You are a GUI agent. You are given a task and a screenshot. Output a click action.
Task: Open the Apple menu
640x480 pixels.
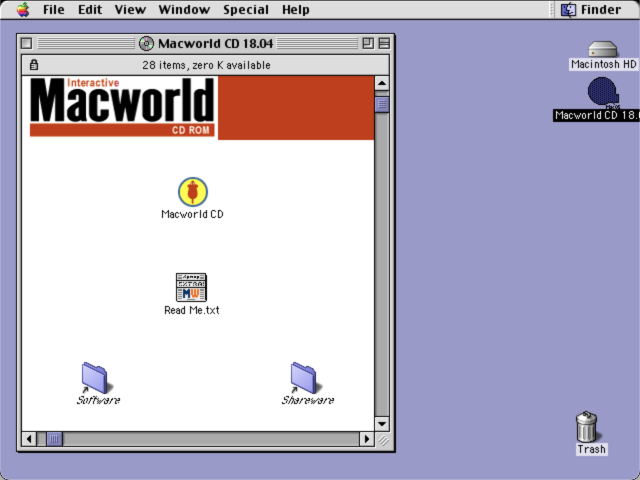click(x=23, y=9)
